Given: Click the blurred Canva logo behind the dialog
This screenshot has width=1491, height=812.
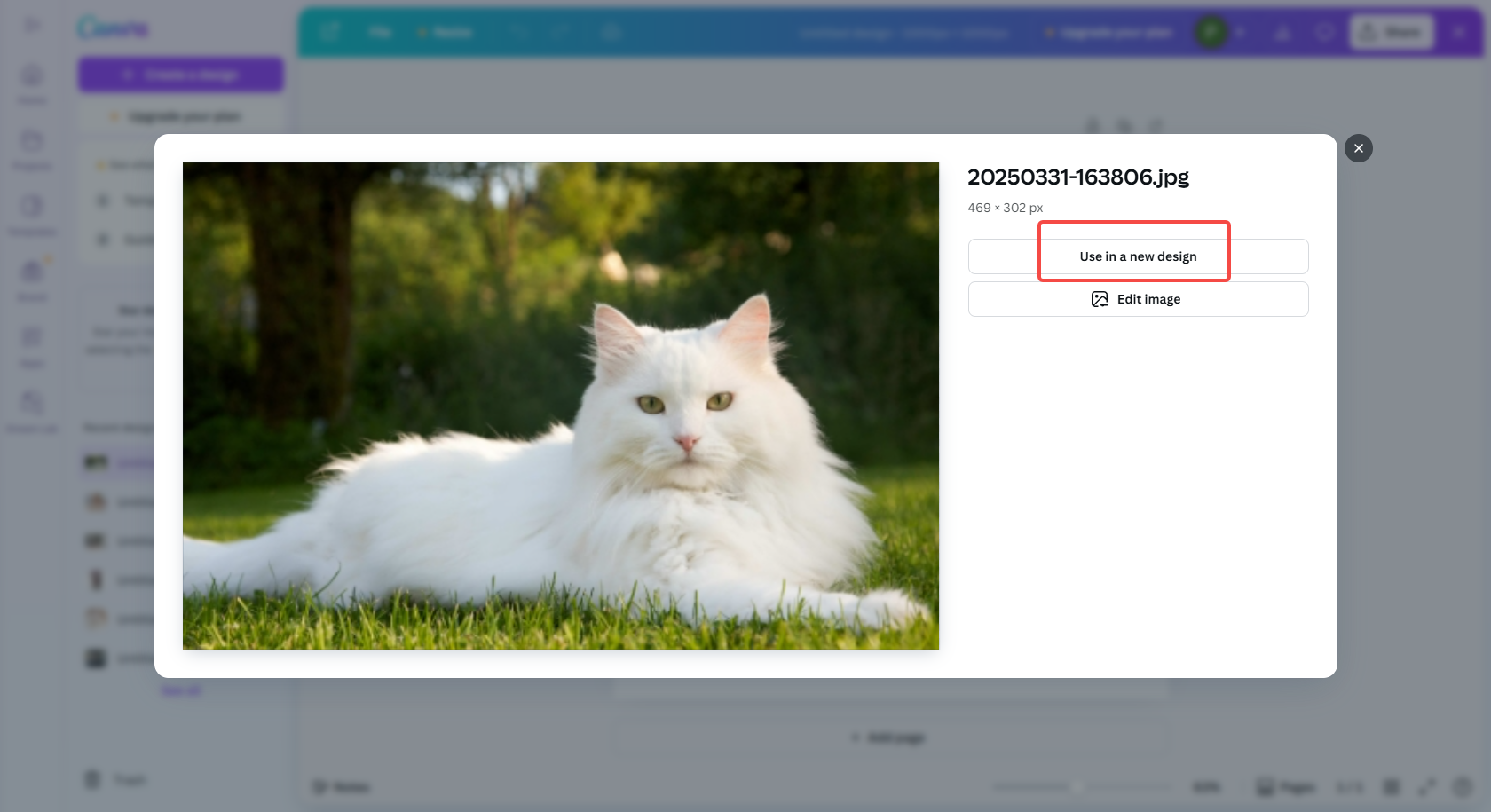Looking at the screenshot, I should click(113, 28).
